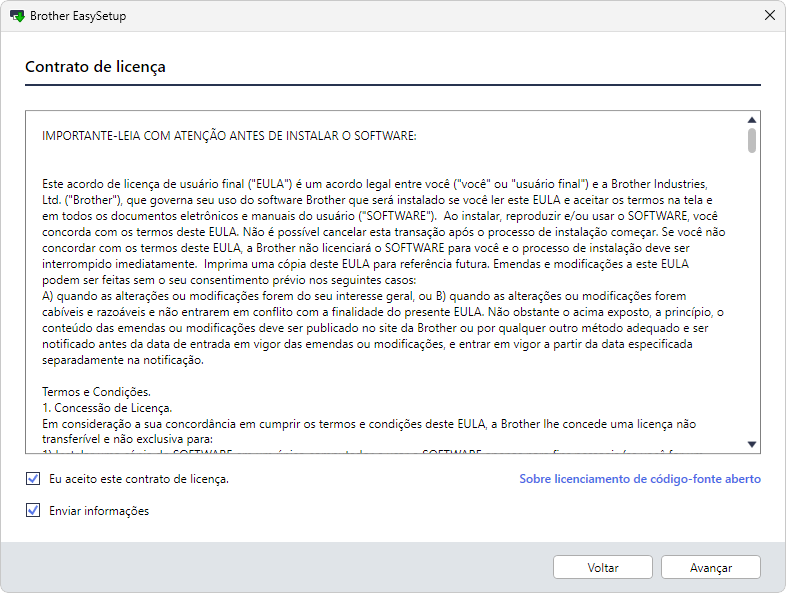Click 'Termos e Condições.' line

pos(96,391)
